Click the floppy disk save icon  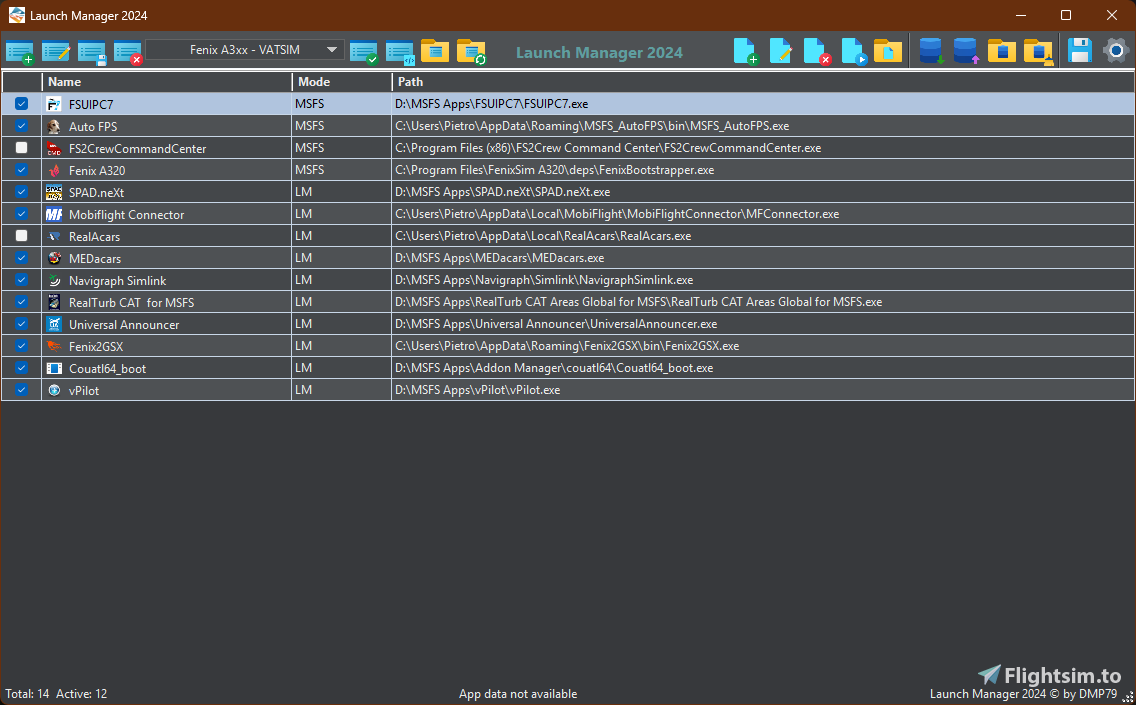pyautogui.click(x=1079, y=51)
